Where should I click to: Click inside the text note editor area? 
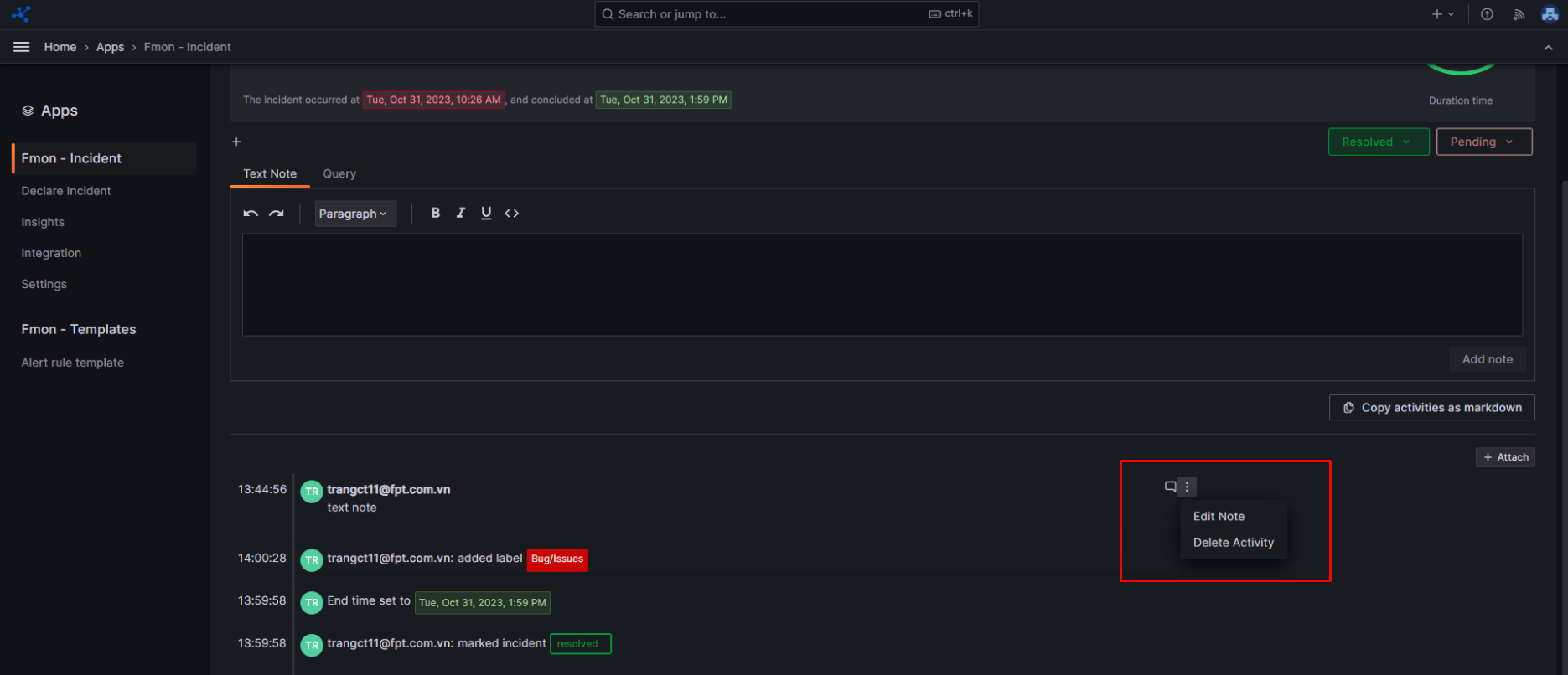coord(882,285)
